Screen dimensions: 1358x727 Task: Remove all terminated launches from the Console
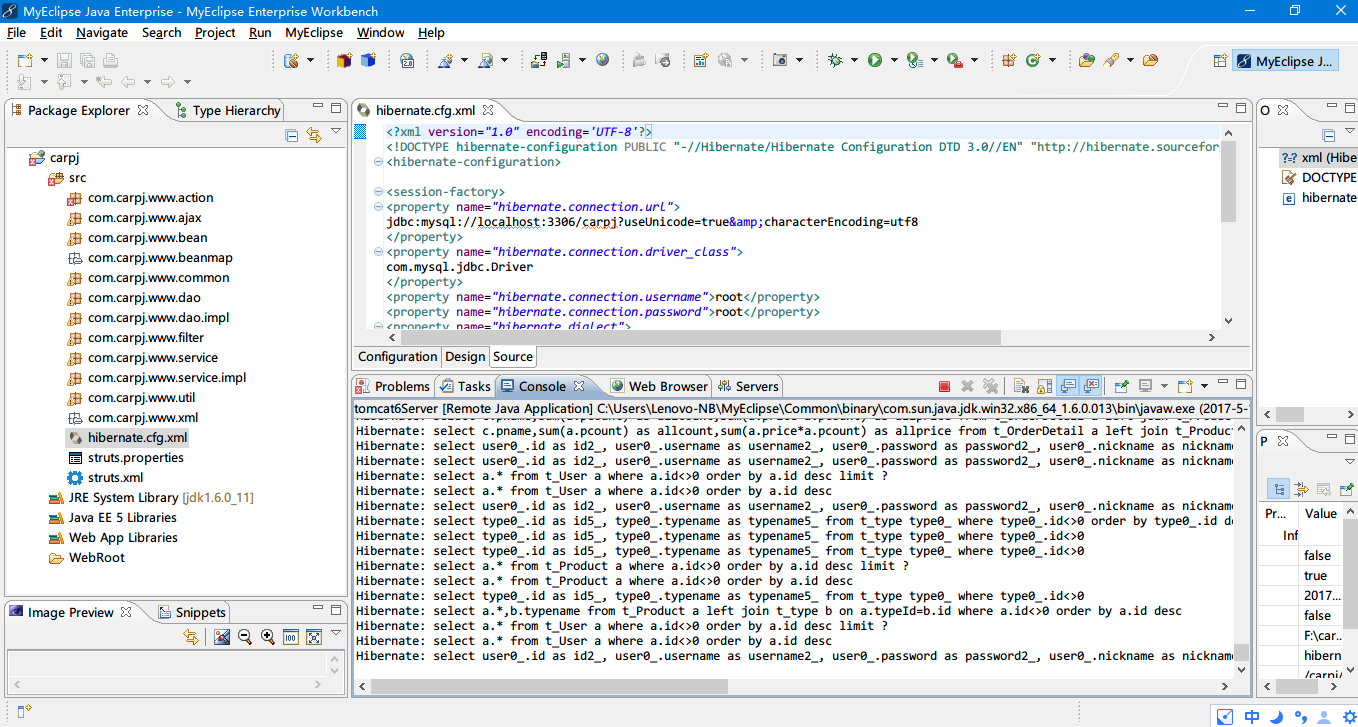pos(990,386)
